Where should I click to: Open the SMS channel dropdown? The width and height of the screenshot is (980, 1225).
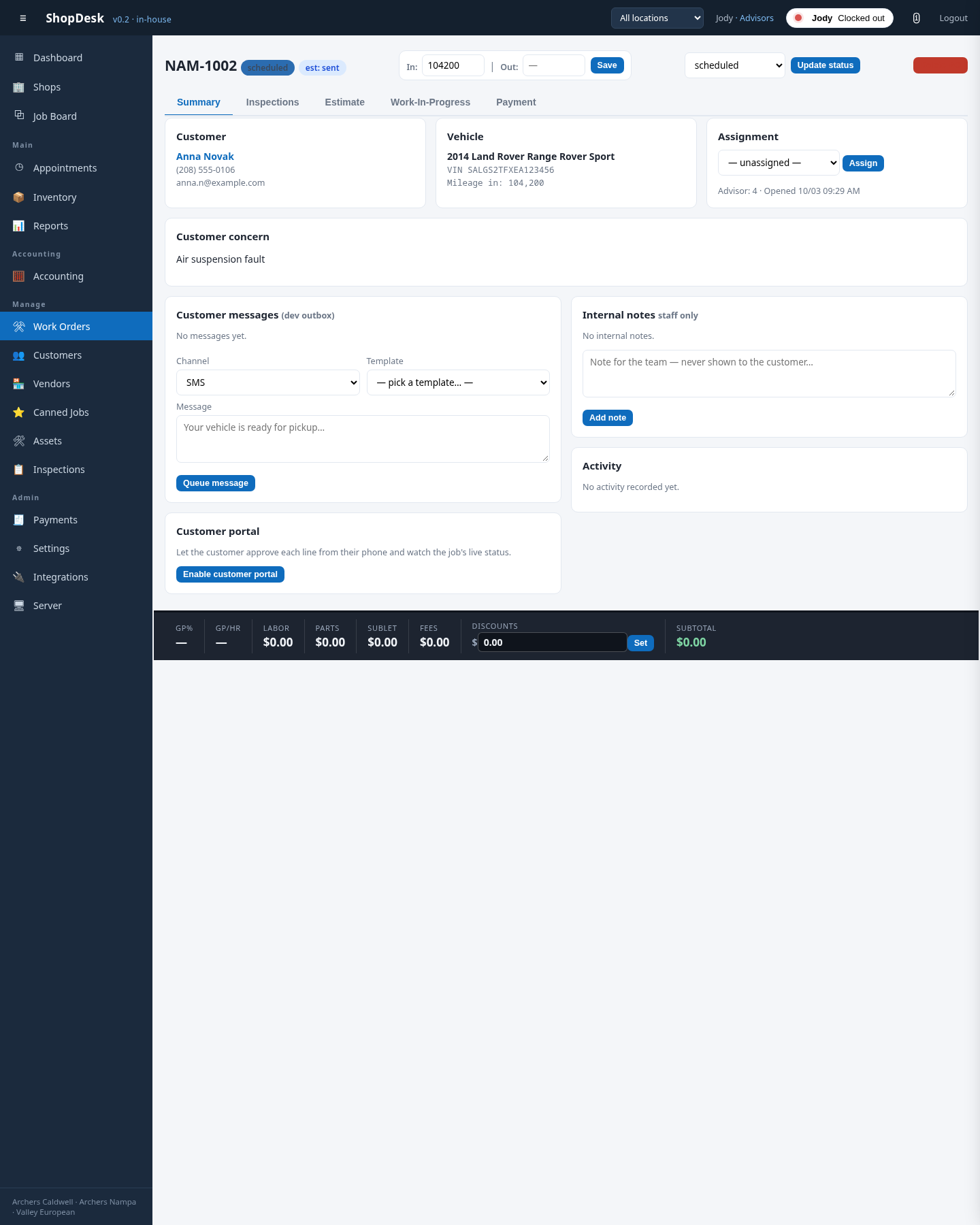(x=268, y=382)
